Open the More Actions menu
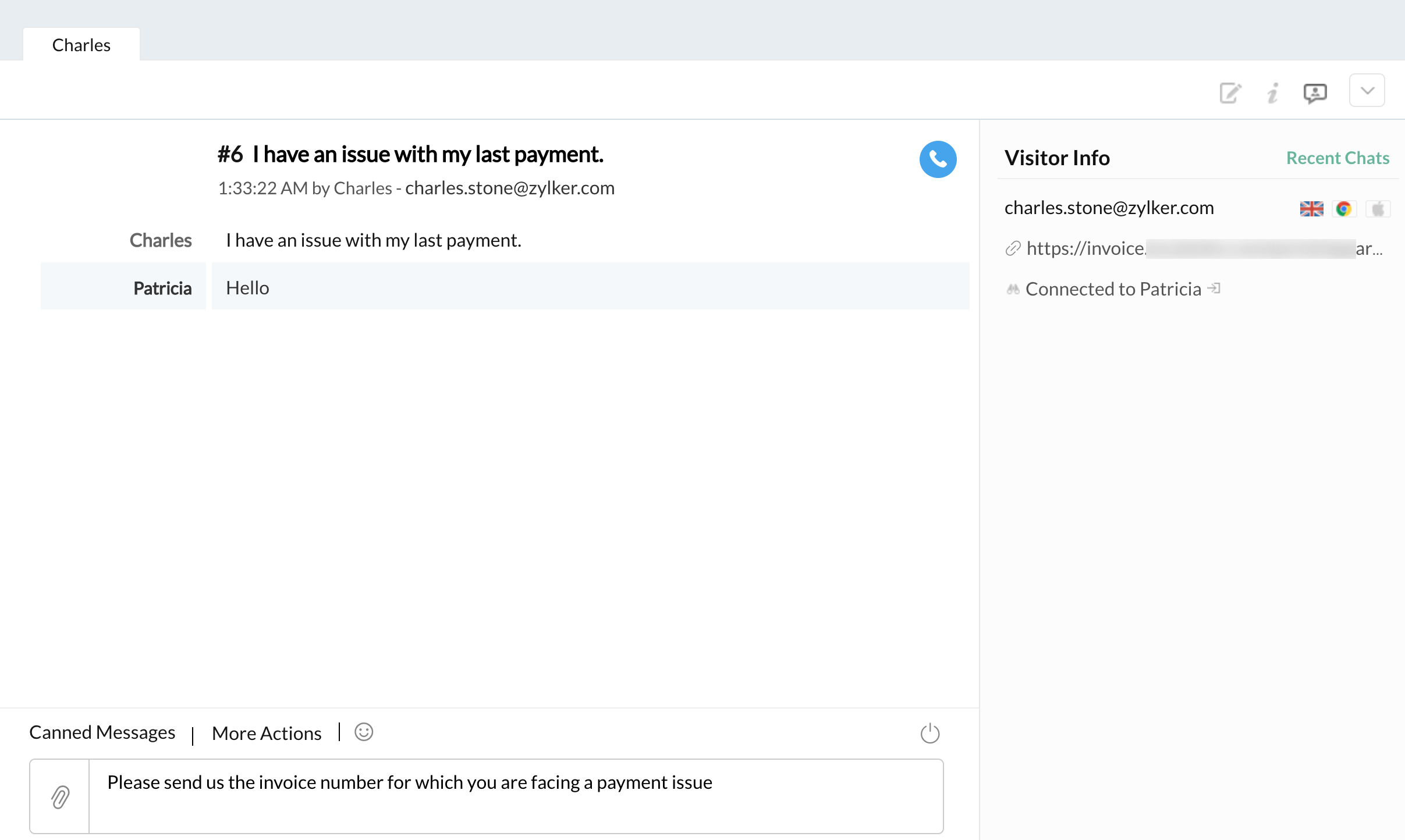 pos(267,733)
